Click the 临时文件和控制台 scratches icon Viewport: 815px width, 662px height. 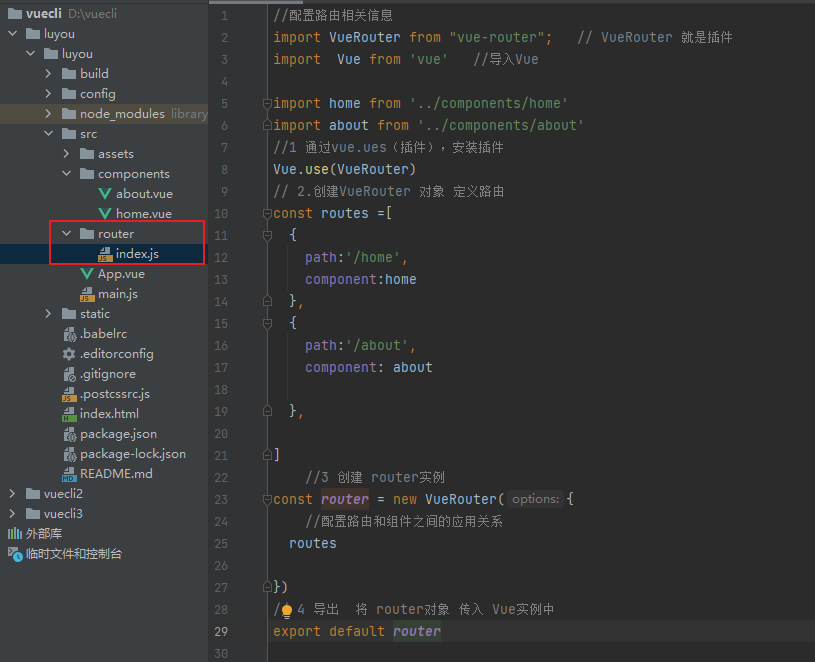pos(15,554)
